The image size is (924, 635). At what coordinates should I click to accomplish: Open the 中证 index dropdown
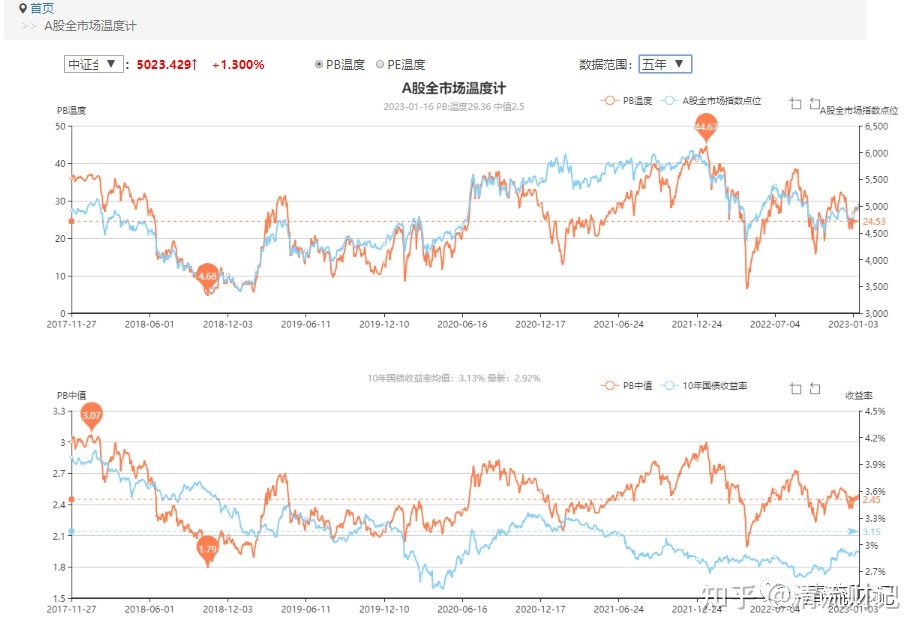94,64
